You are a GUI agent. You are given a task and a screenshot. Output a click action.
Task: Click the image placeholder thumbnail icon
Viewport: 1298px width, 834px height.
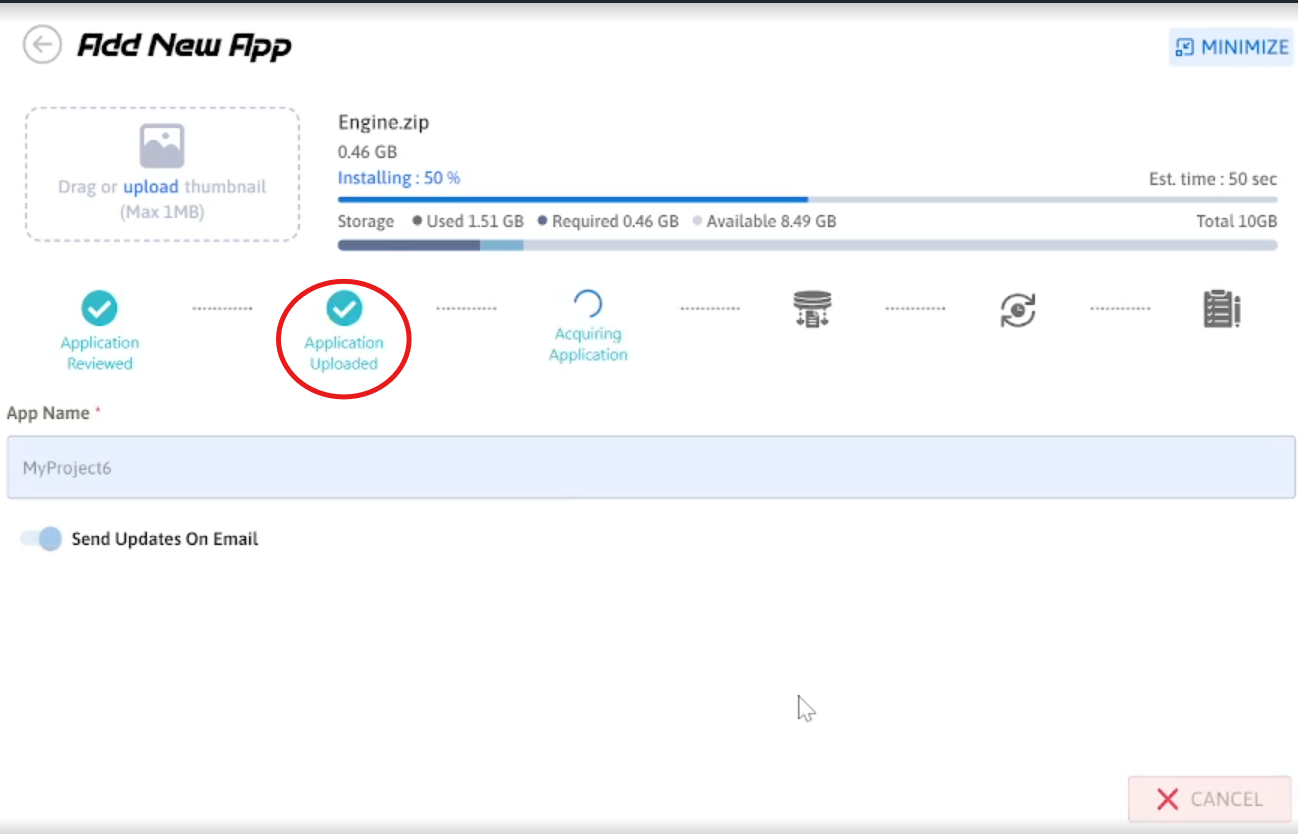(161, 146)
